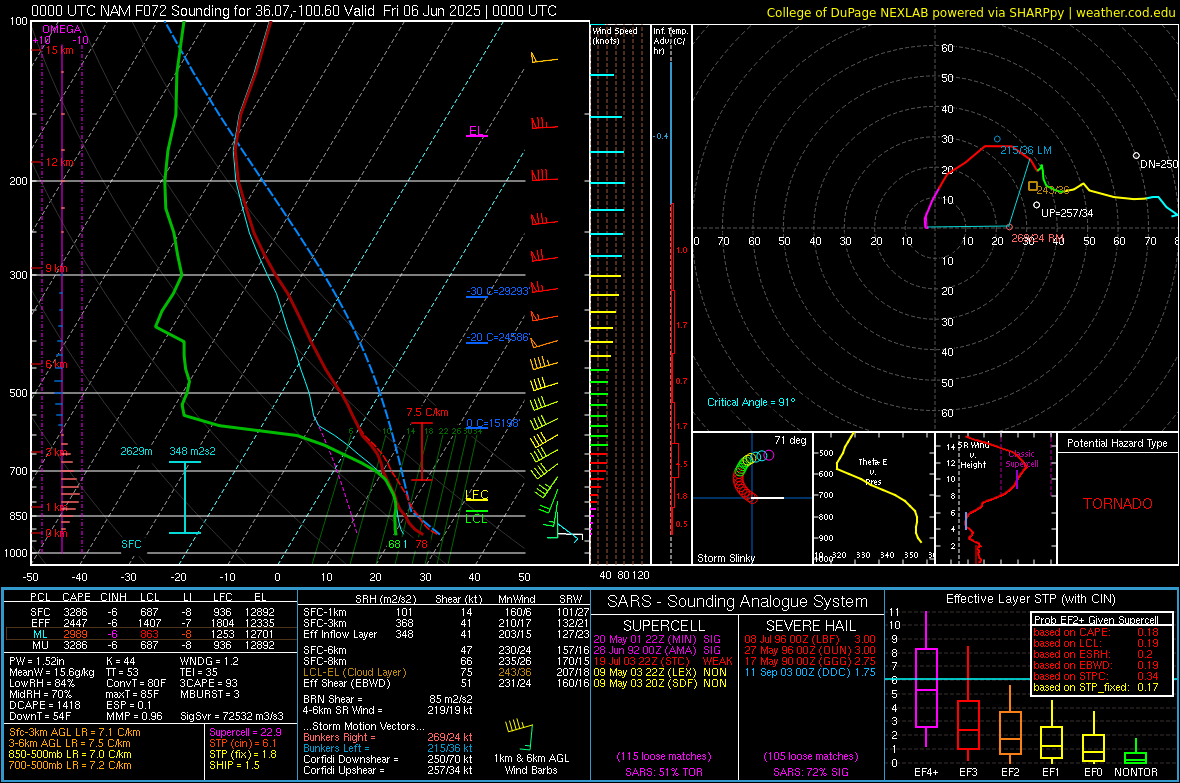Image resolution: width=1180 pixels, height=783 pixels.
Task: Select the 15 km height label
Action: 60,50
